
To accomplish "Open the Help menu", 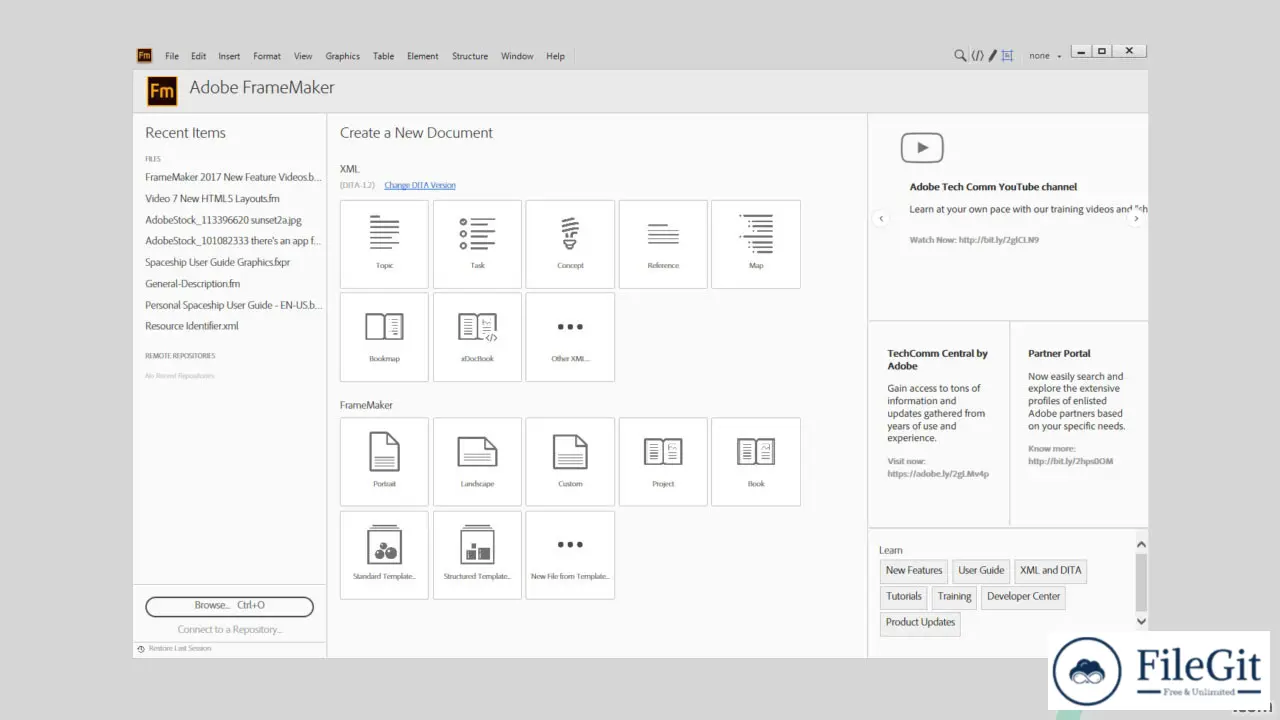I will coord(555,56).
